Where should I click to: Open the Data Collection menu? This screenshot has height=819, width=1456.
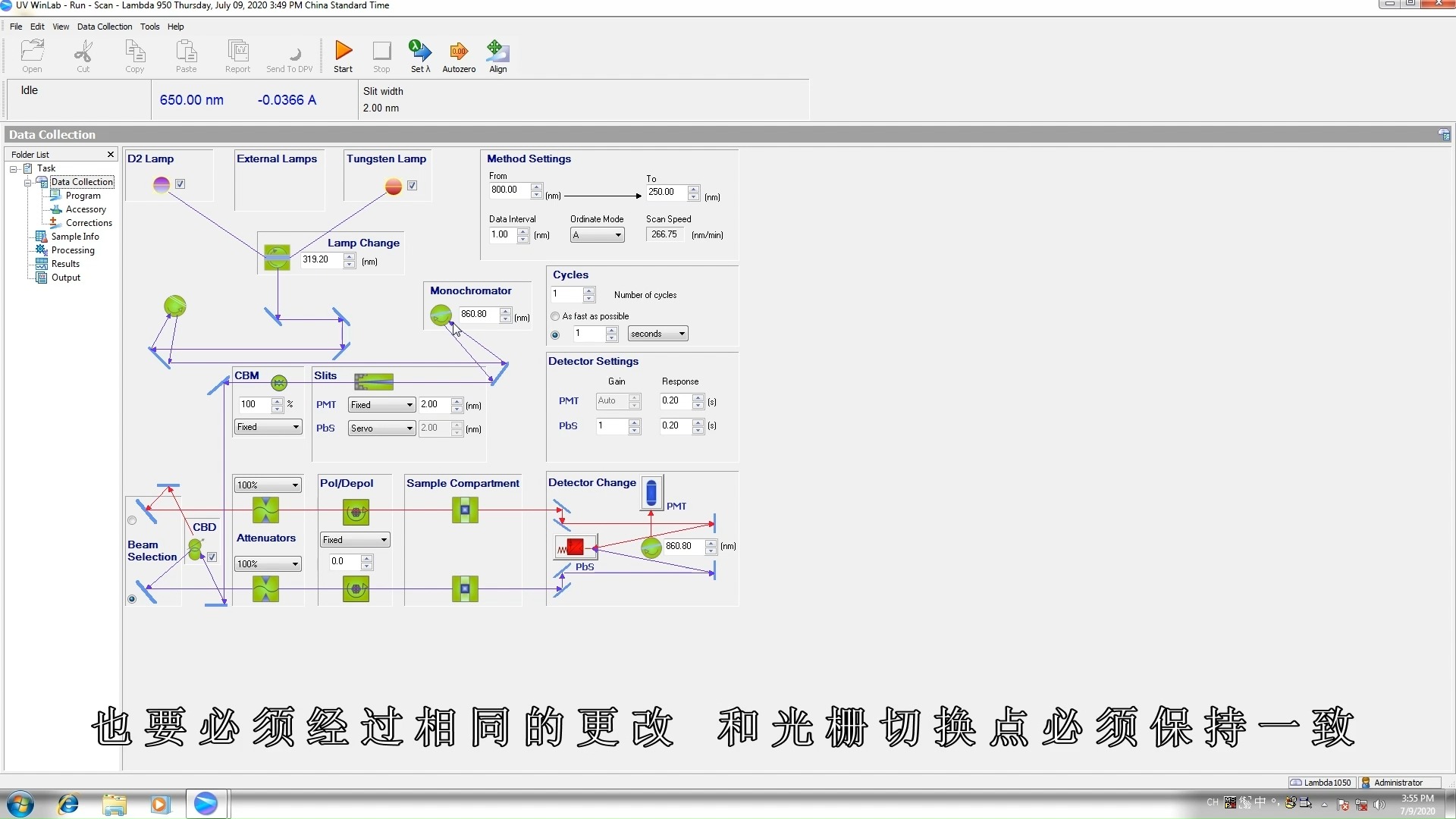click(105, 27)
